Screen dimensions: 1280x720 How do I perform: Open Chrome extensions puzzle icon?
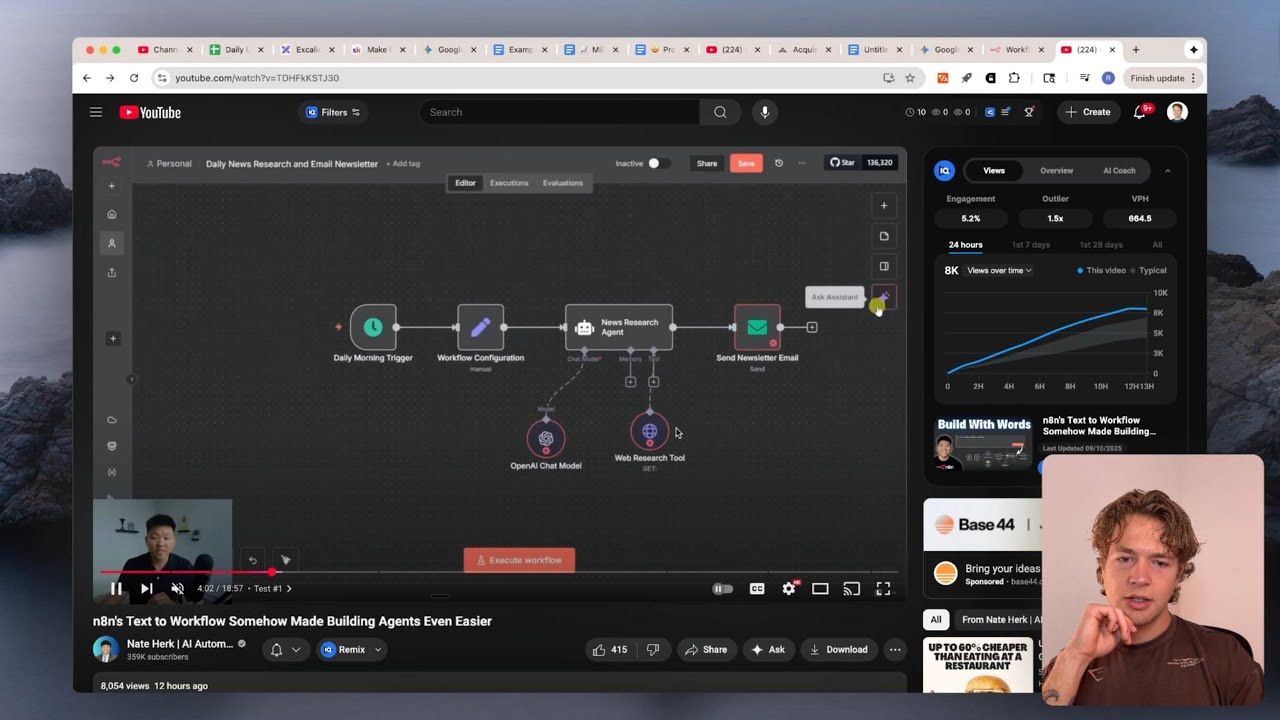pos(1014,78)
